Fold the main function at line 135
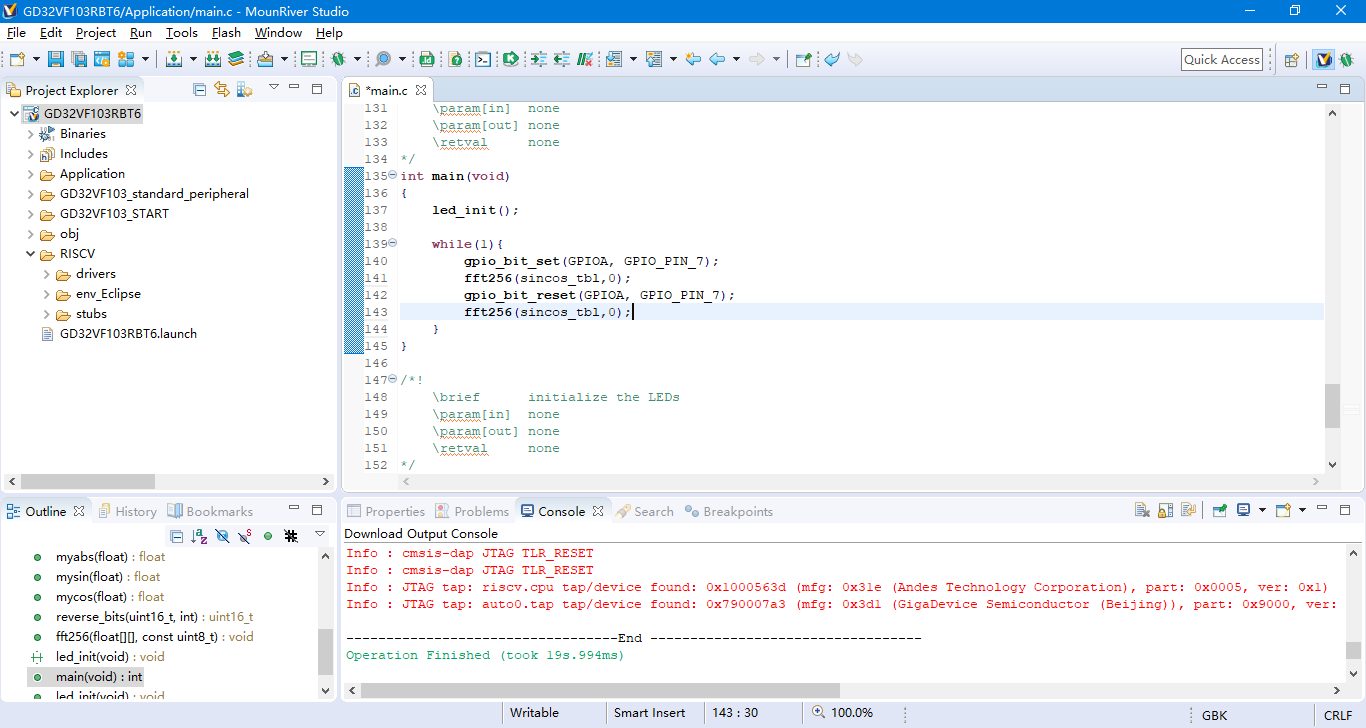 (393, 176)
